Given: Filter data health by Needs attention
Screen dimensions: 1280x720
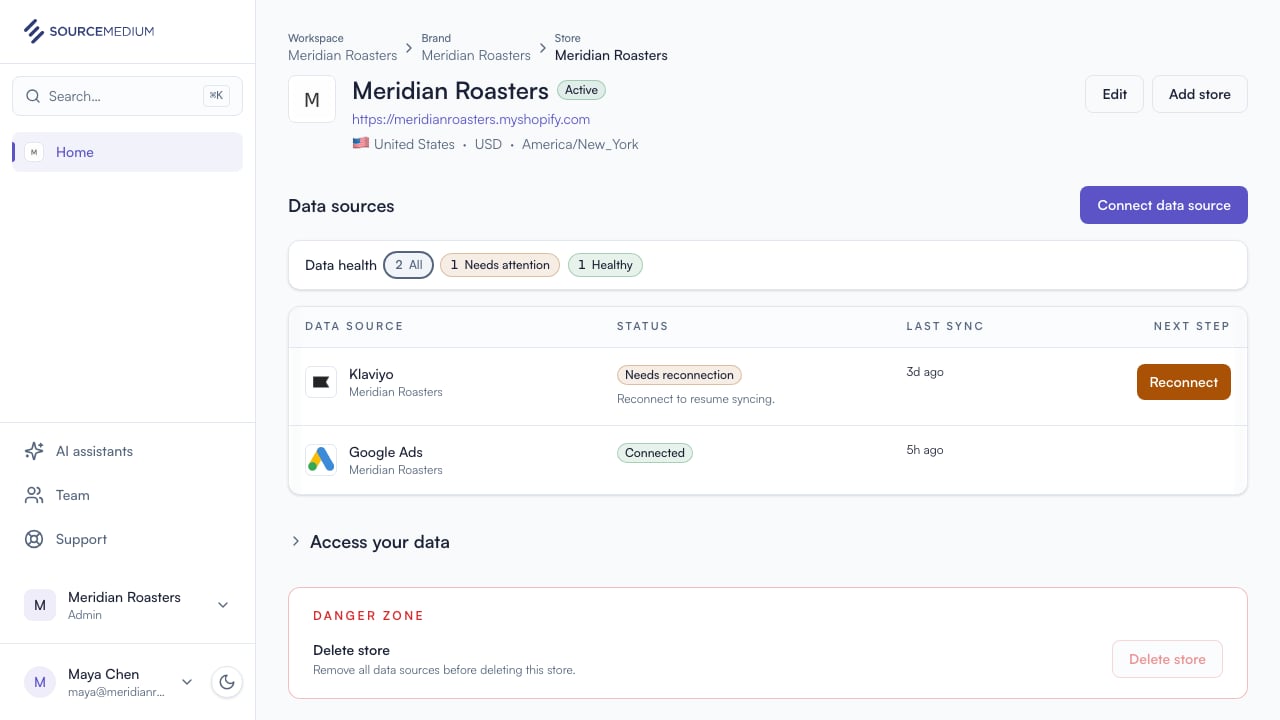Looking at the screenshot, I should tap(500, 265).
